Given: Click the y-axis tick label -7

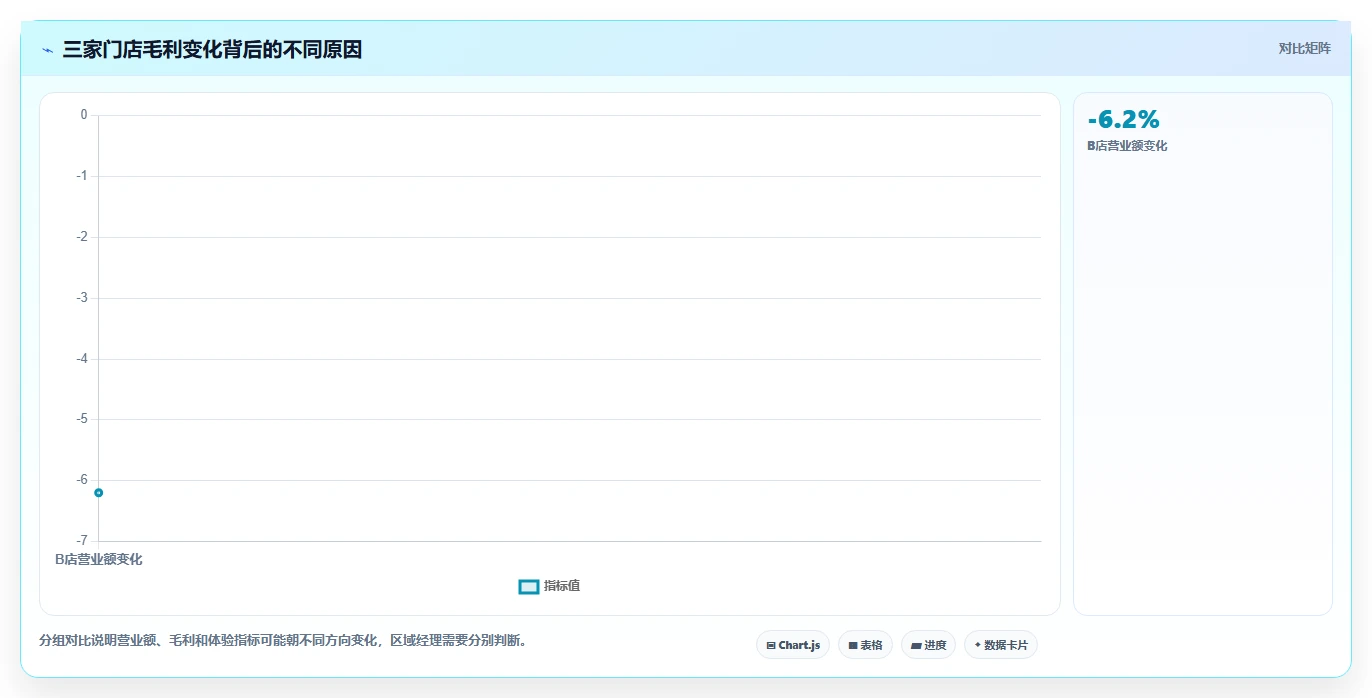Looking at the screenshot, I should pos(83,541).
